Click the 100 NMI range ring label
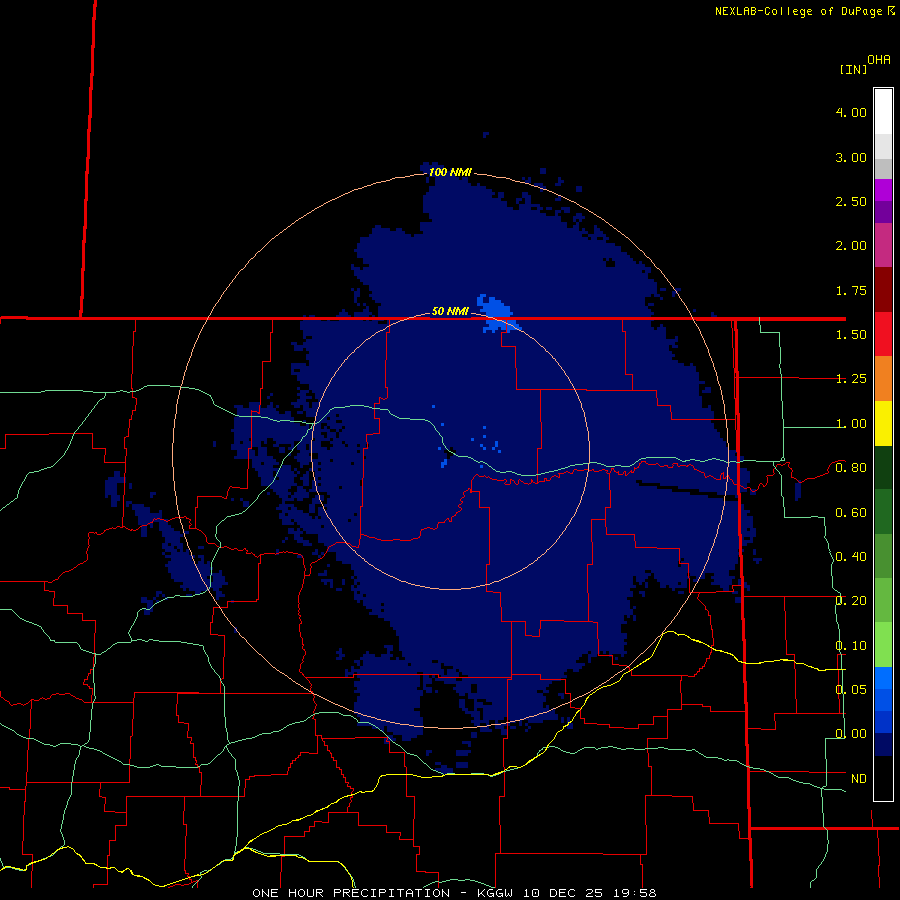Viewport: 900px width, 900px height. [450, 172]
